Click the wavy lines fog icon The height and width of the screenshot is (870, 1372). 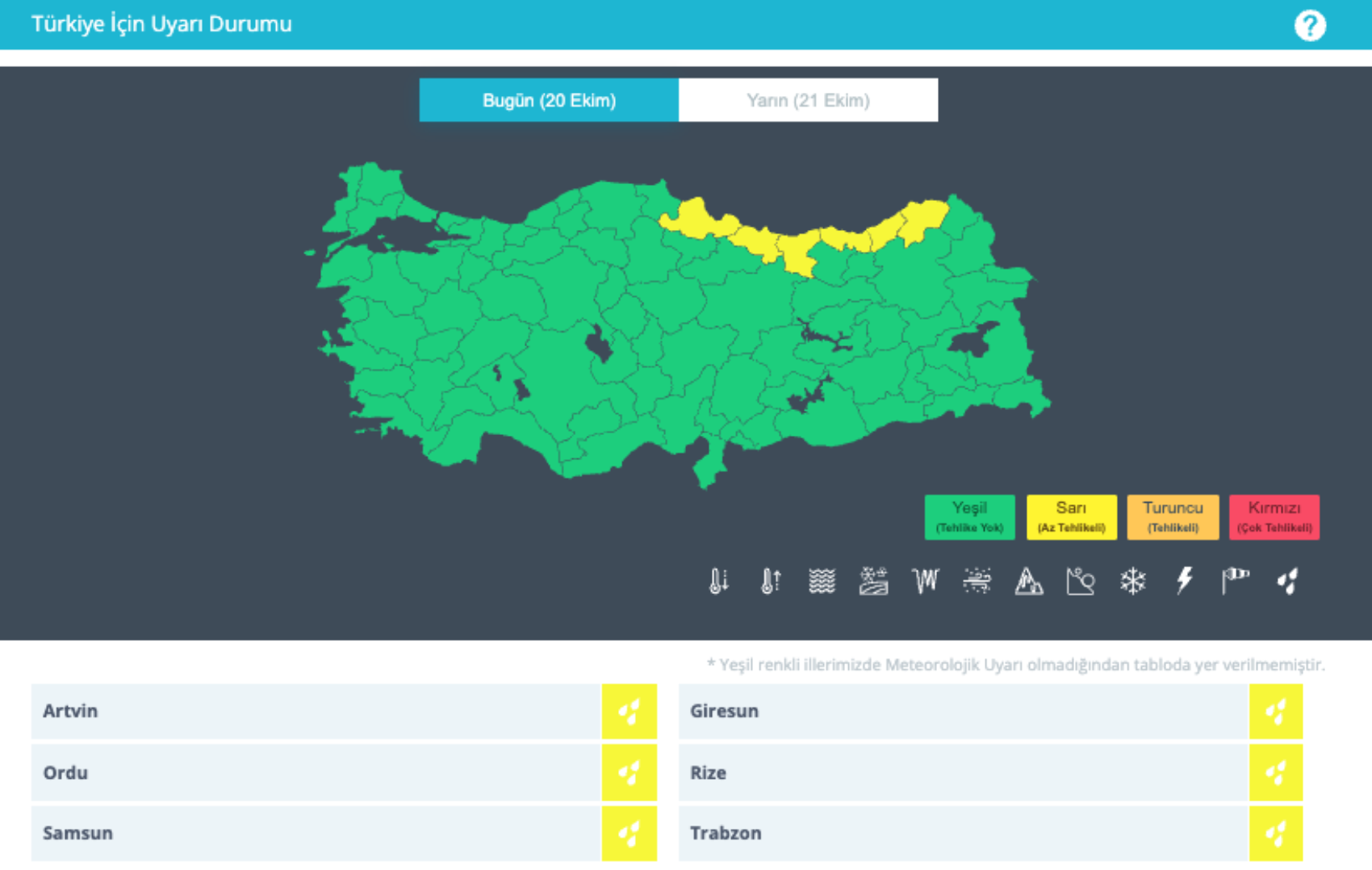coord(822,581)
